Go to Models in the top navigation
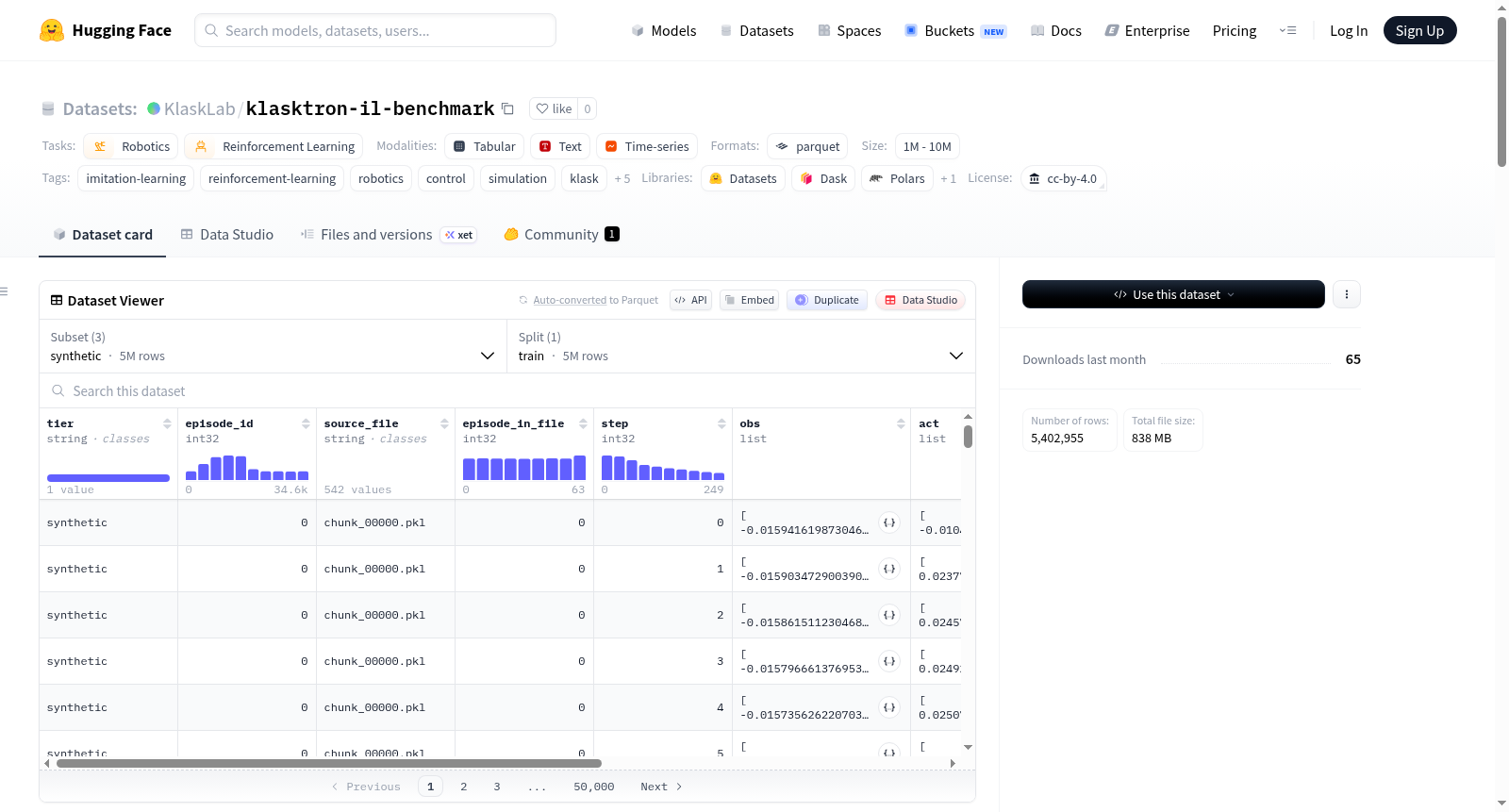 (664, 30)
